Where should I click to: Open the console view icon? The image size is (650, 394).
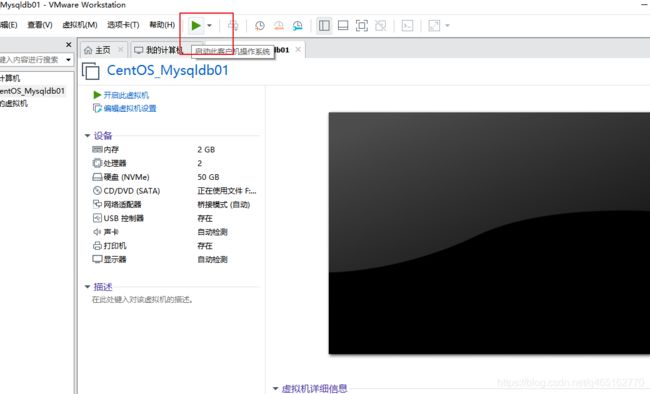pyautogui.click(x=407, y=26)
